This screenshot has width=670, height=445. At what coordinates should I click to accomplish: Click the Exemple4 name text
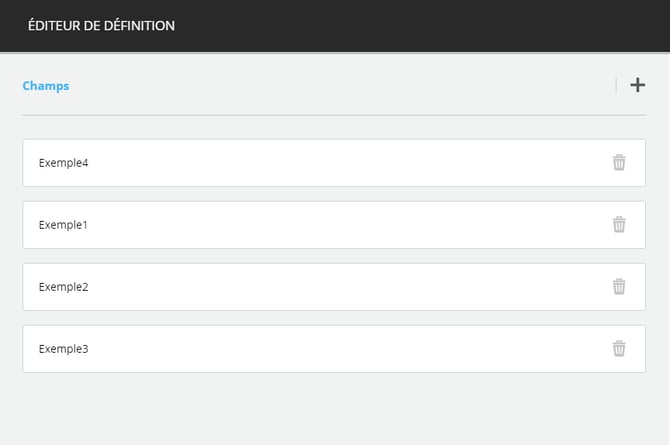[x=63, y=163]
